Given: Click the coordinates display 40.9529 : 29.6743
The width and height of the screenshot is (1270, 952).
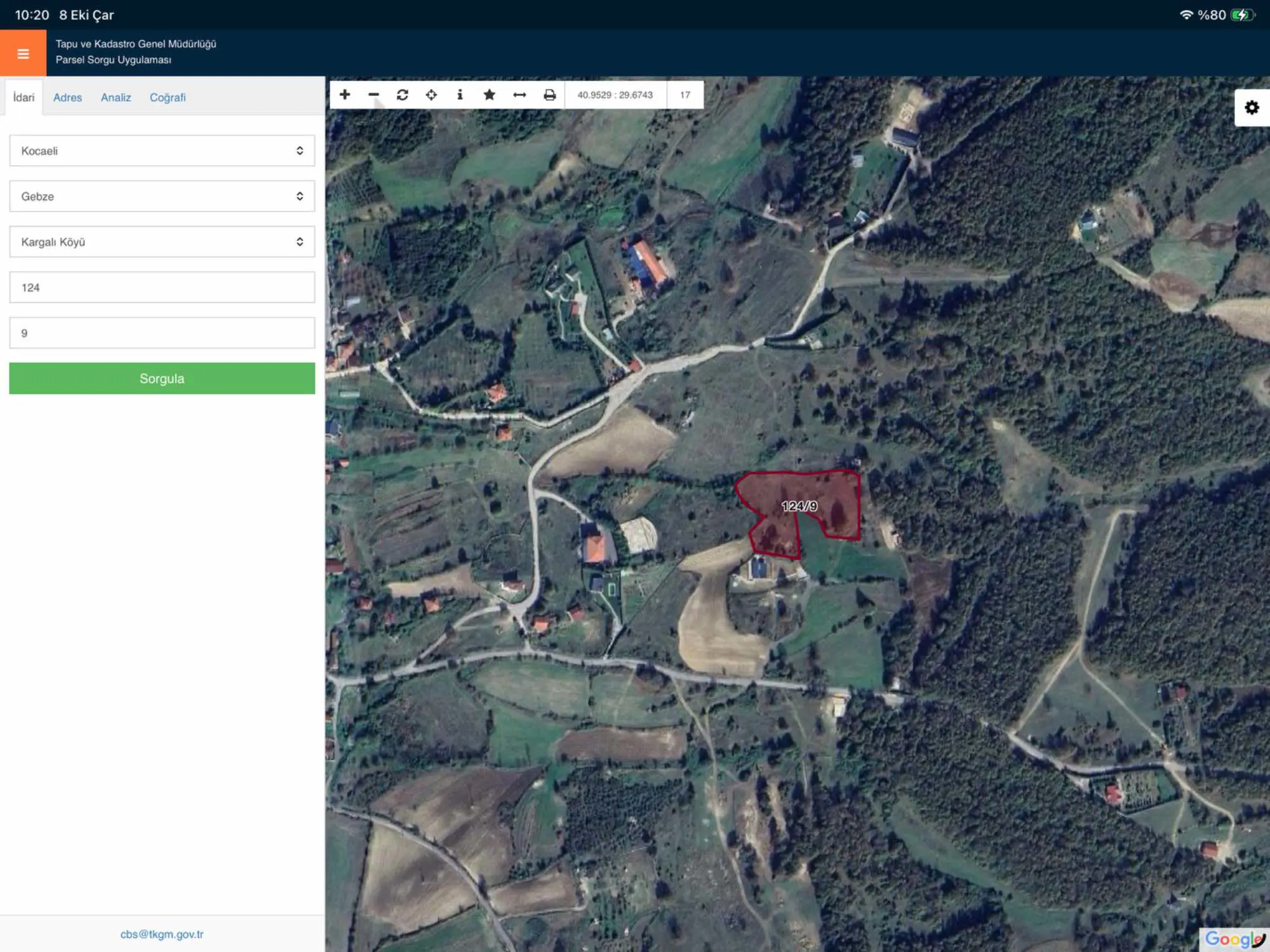Looking at the screenshot, I should click(x=615, y=95).
